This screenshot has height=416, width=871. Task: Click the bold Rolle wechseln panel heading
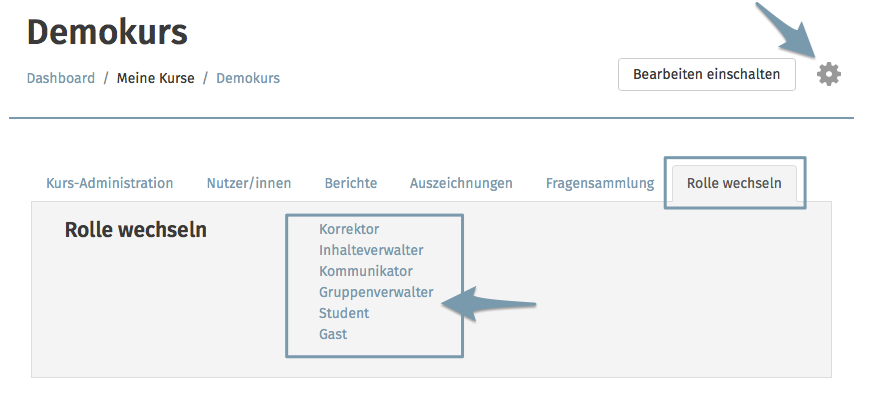pos(136,230)
